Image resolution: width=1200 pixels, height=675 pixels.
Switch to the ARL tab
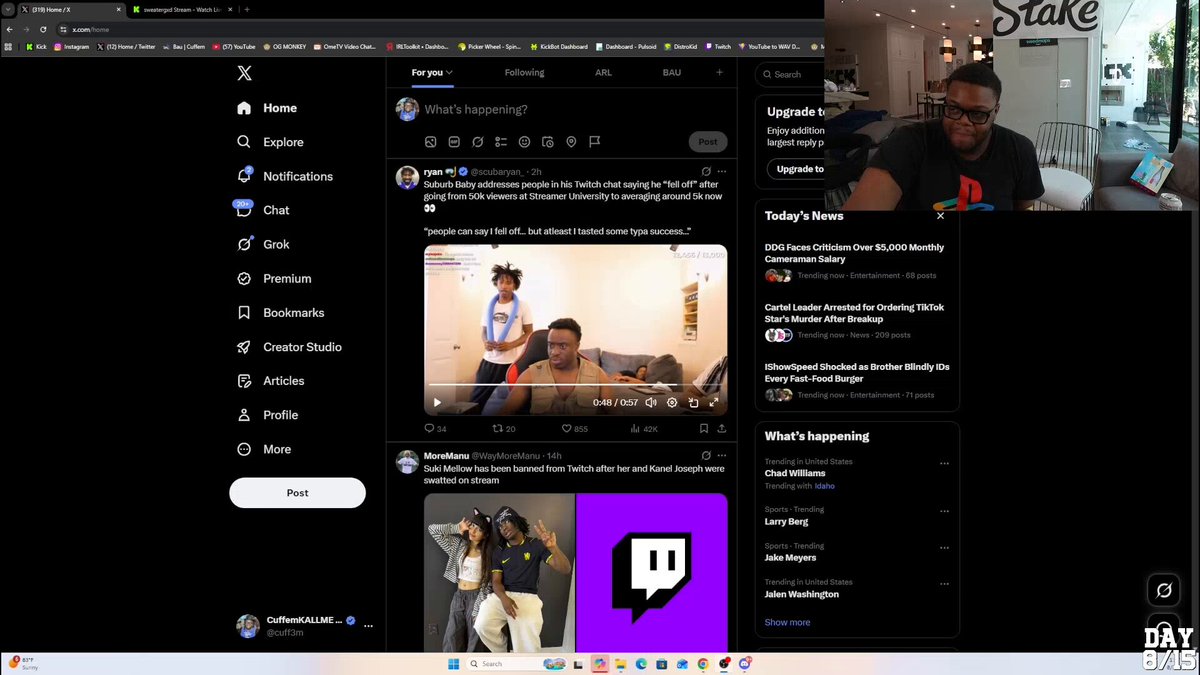603,72
